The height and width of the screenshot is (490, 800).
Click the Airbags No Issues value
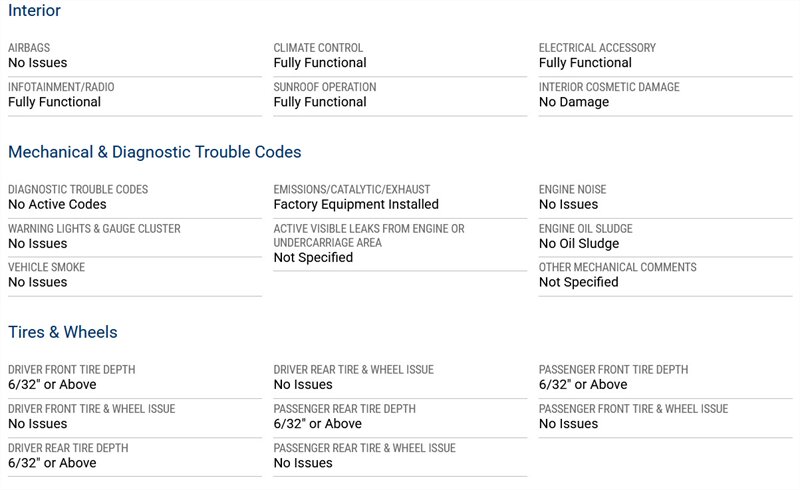click(x=38, y=63)
